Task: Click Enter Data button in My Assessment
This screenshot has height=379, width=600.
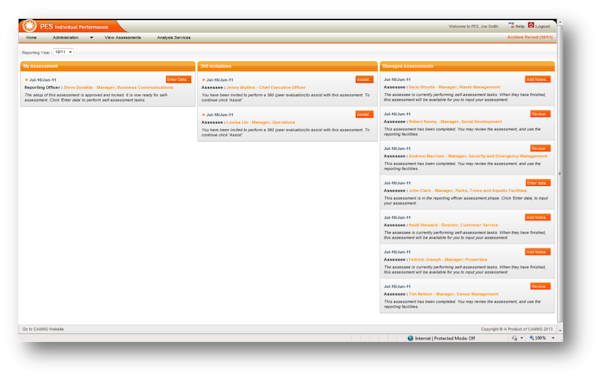Action: coord(178,79)
